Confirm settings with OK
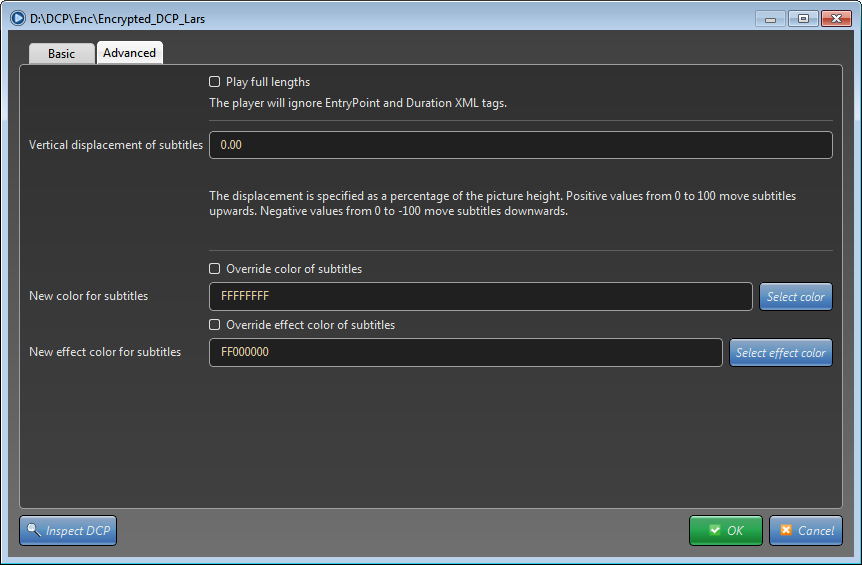Image resolution: width=862 pixels, height=565 pixels. click(x=726, y=530)
